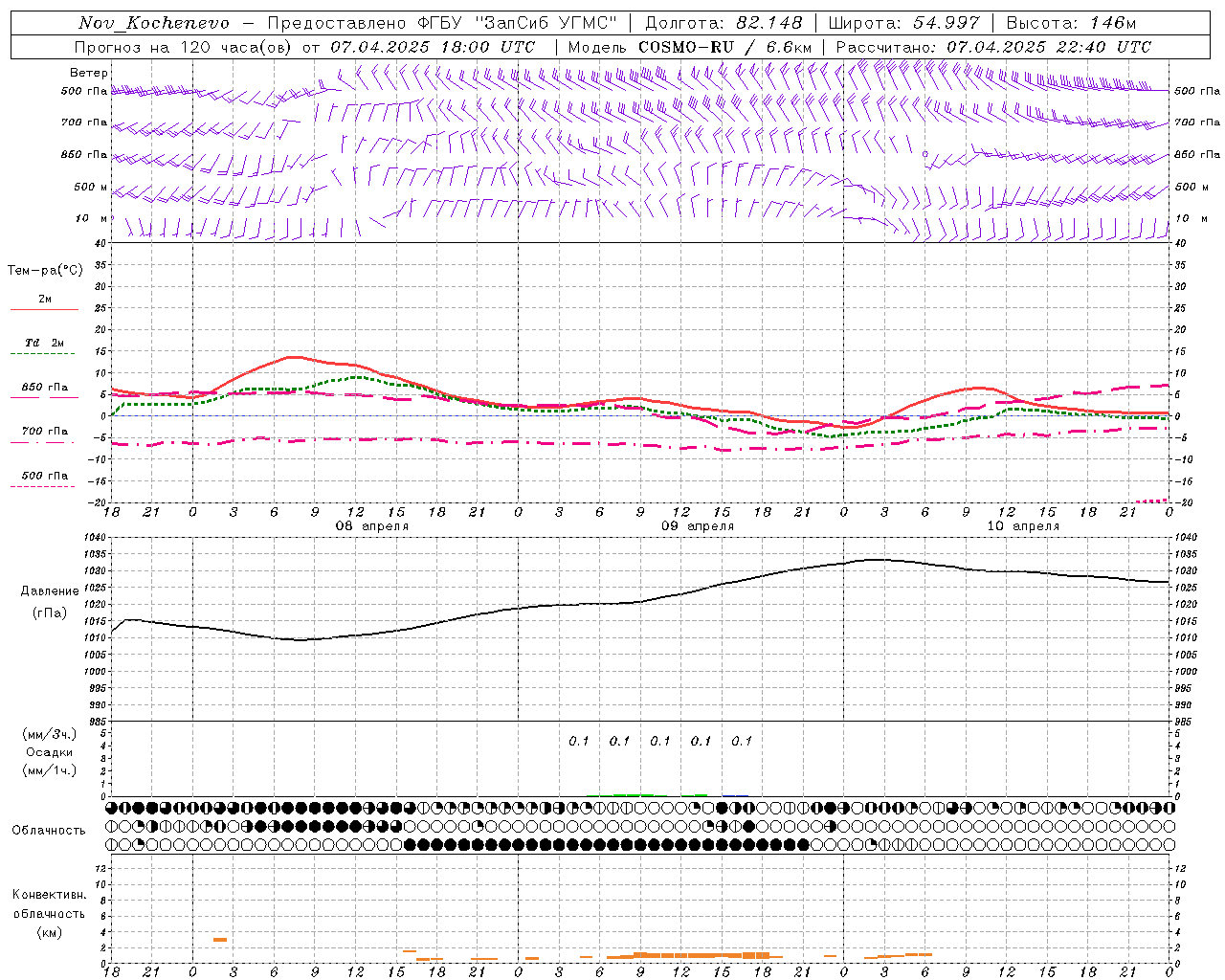Screen dimensions: 1225x980
Task: Click the '09 апреля' date label
Action: (x=699, y=526)
